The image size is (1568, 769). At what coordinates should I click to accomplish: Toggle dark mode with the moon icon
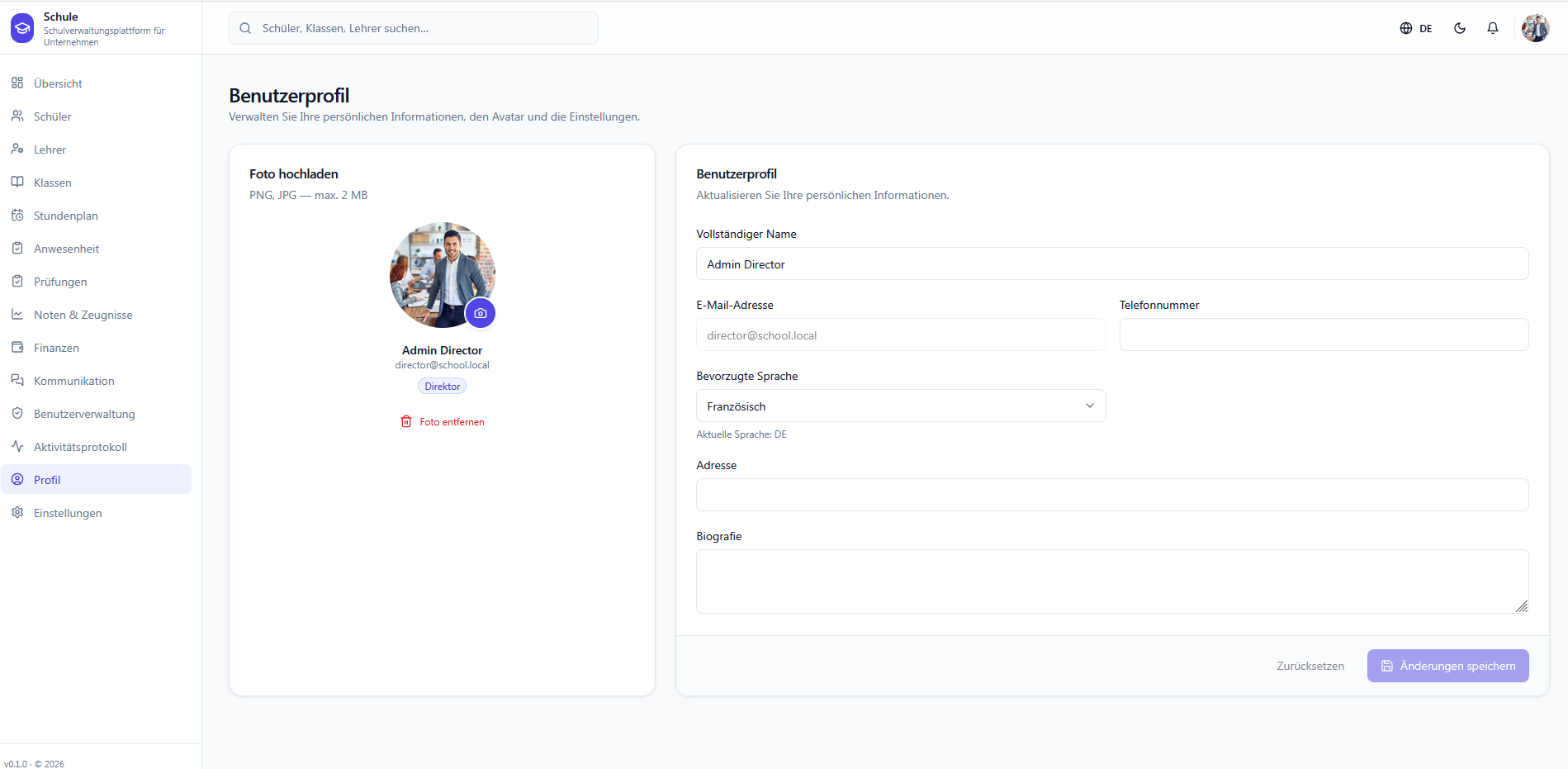tap(1460, 28)
